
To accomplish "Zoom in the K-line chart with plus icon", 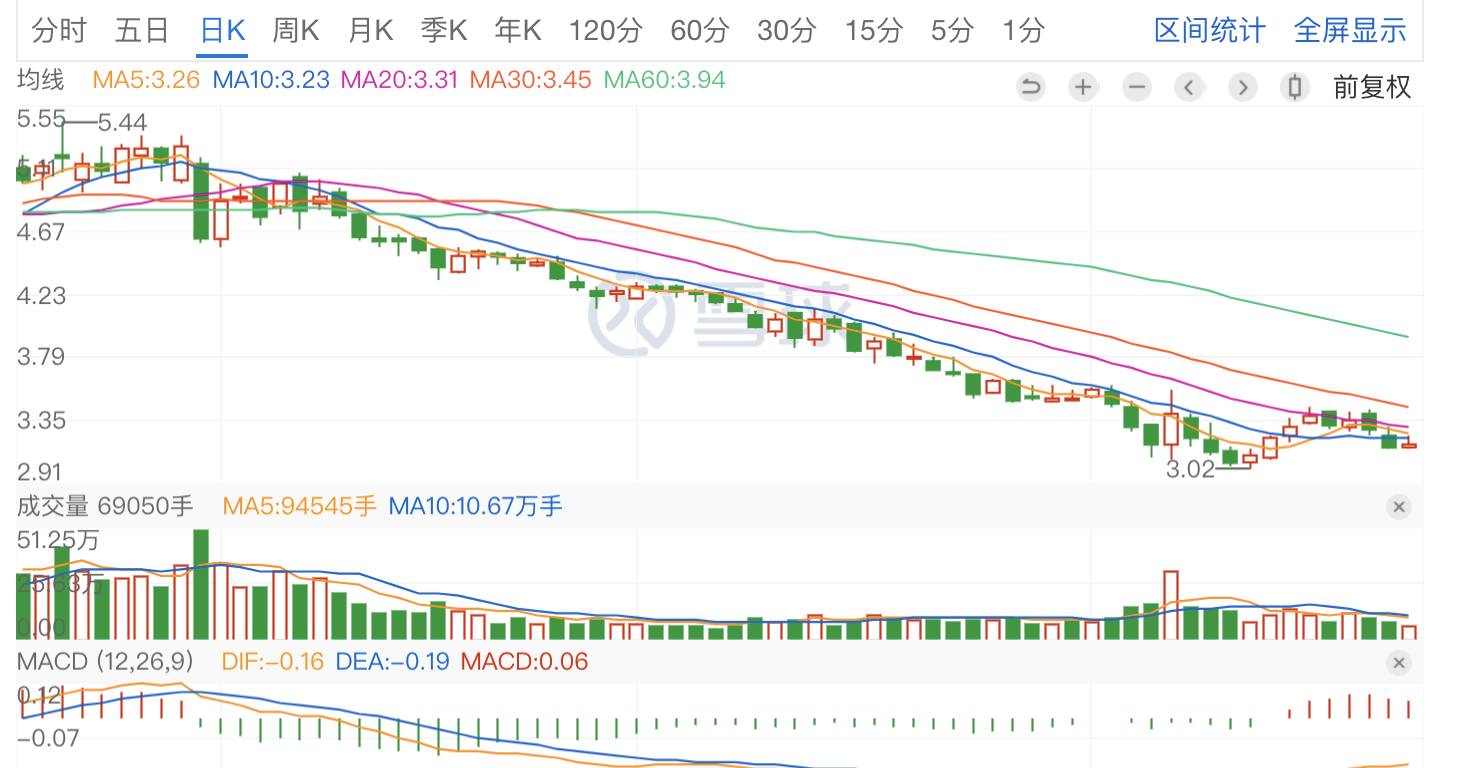I will click(x=1083, y=88).
